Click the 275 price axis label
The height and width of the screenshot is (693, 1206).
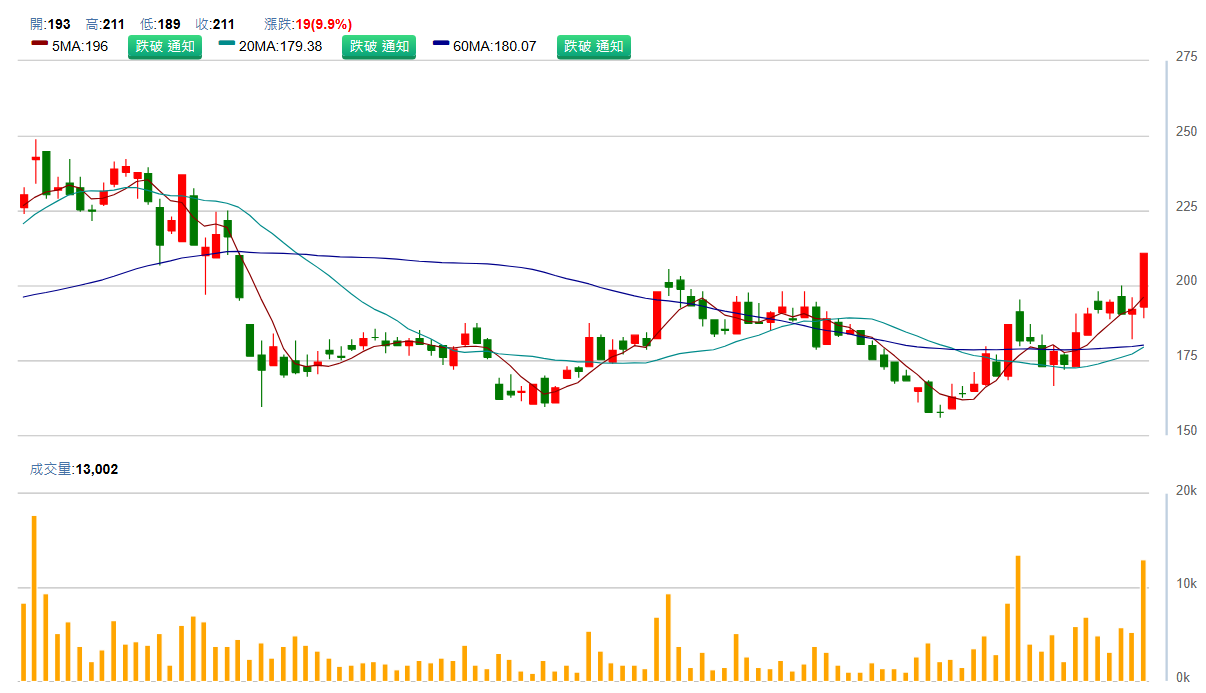[1187, 57]
